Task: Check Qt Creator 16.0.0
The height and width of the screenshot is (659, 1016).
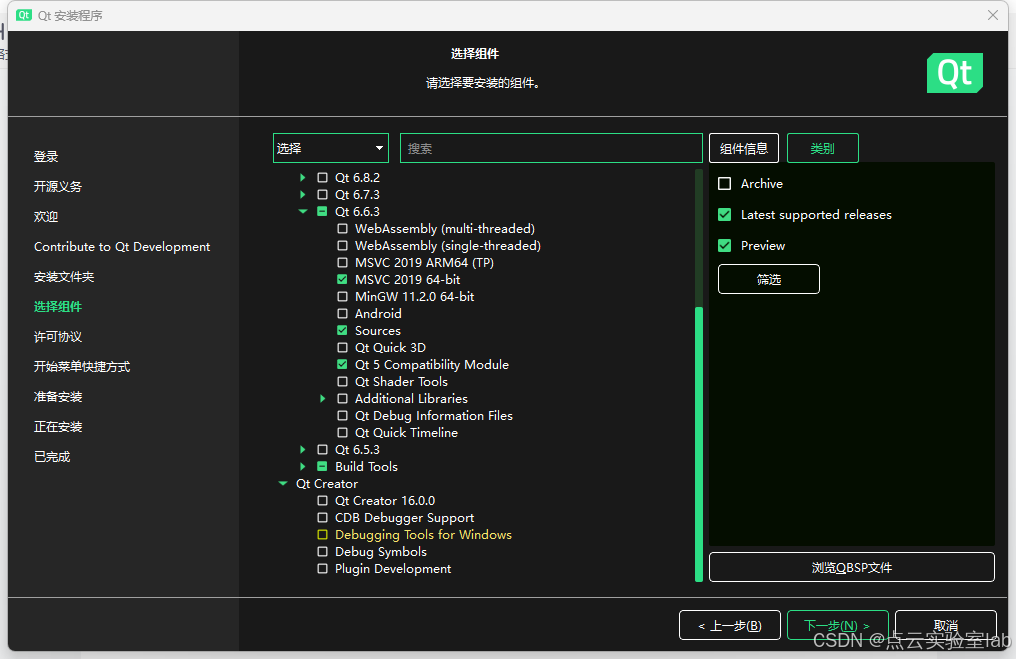Action: (322, 500)
